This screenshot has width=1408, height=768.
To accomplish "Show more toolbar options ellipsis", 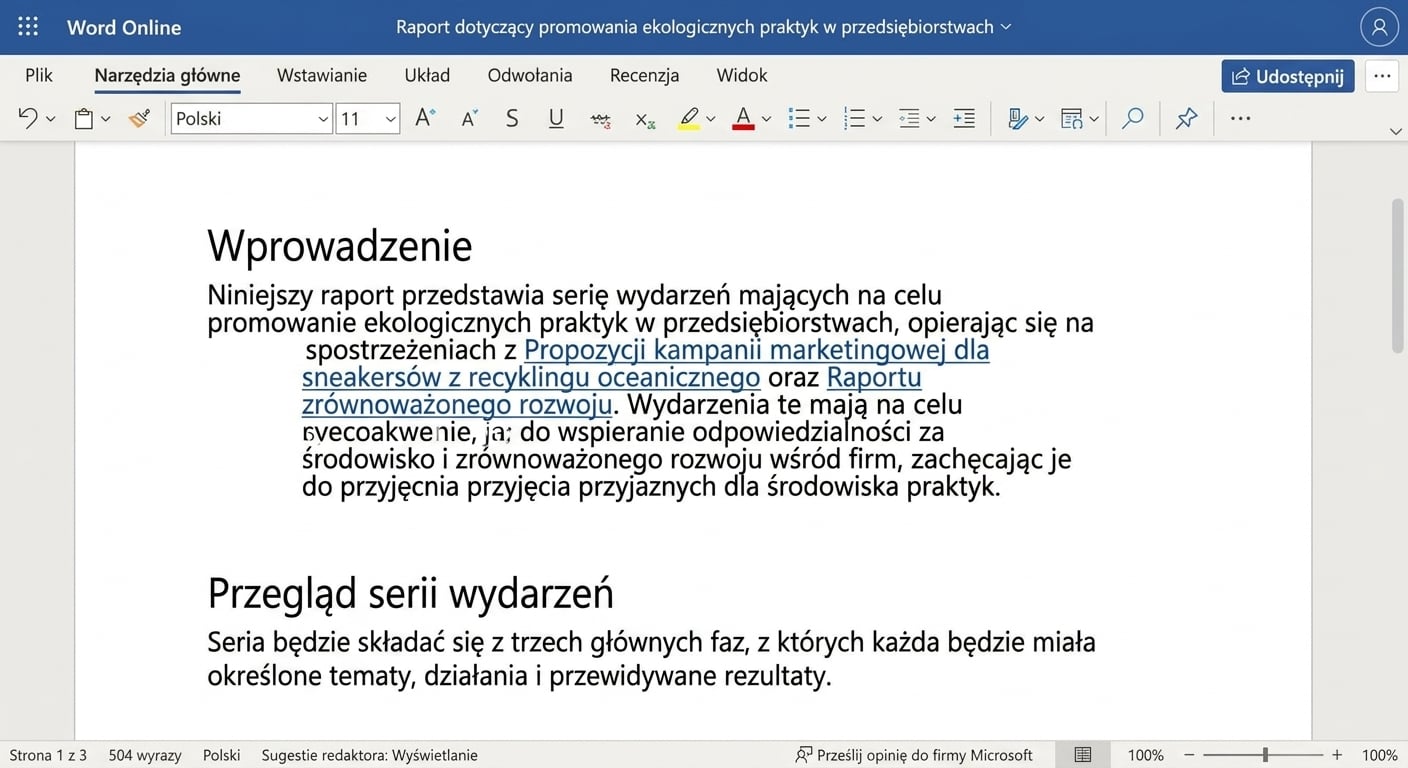I will (x=1241, y=118).
